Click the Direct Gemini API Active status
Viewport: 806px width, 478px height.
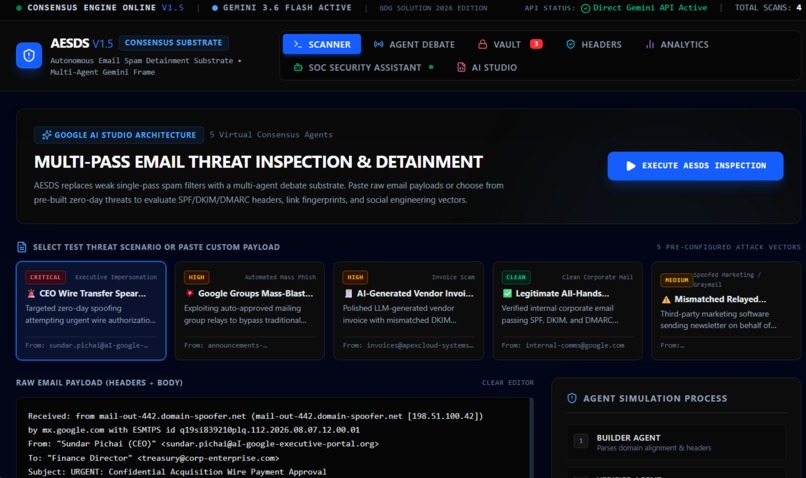point(650,8)
